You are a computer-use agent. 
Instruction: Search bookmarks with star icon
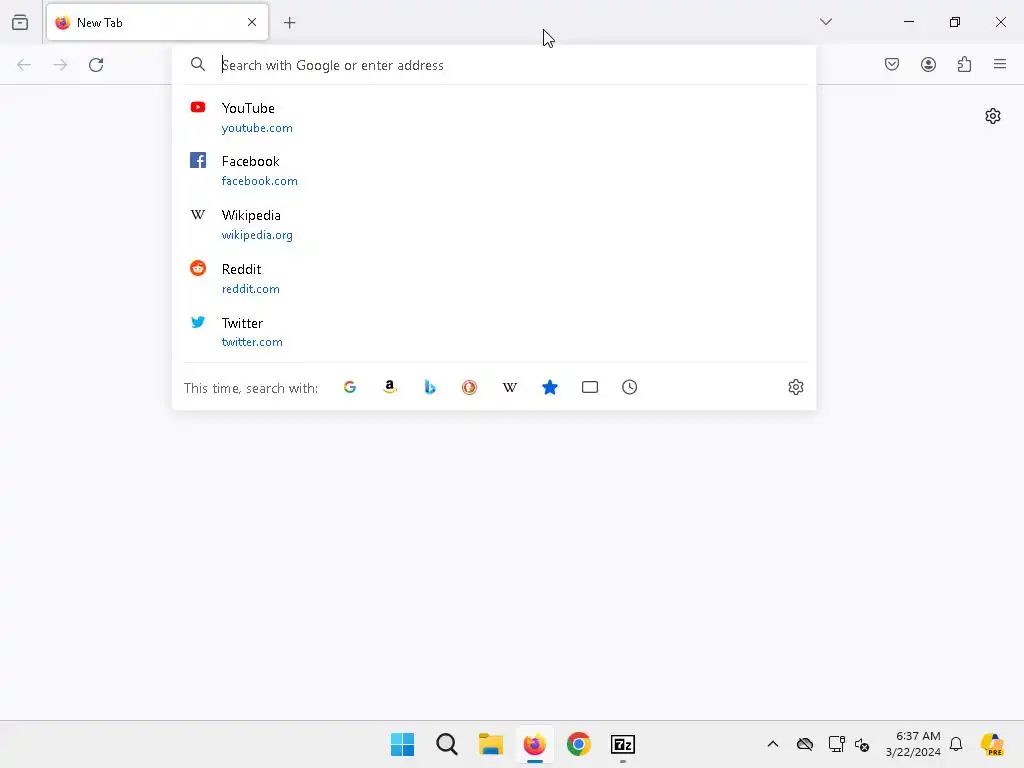point(550,387)
